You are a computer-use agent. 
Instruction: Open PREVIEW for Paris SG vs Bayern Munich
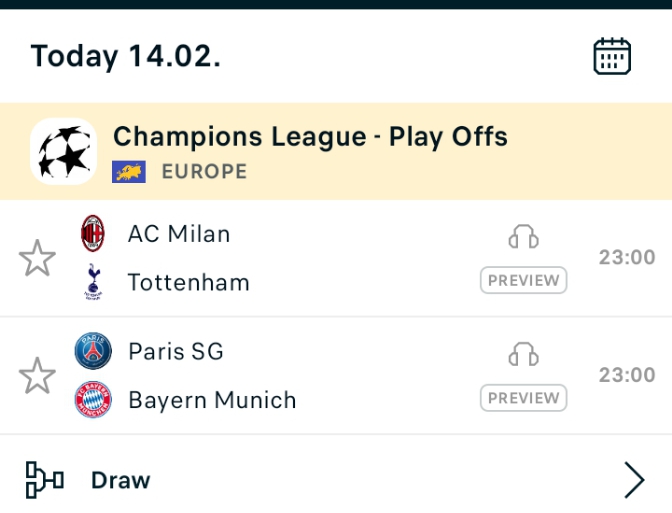tap(523, 398)
